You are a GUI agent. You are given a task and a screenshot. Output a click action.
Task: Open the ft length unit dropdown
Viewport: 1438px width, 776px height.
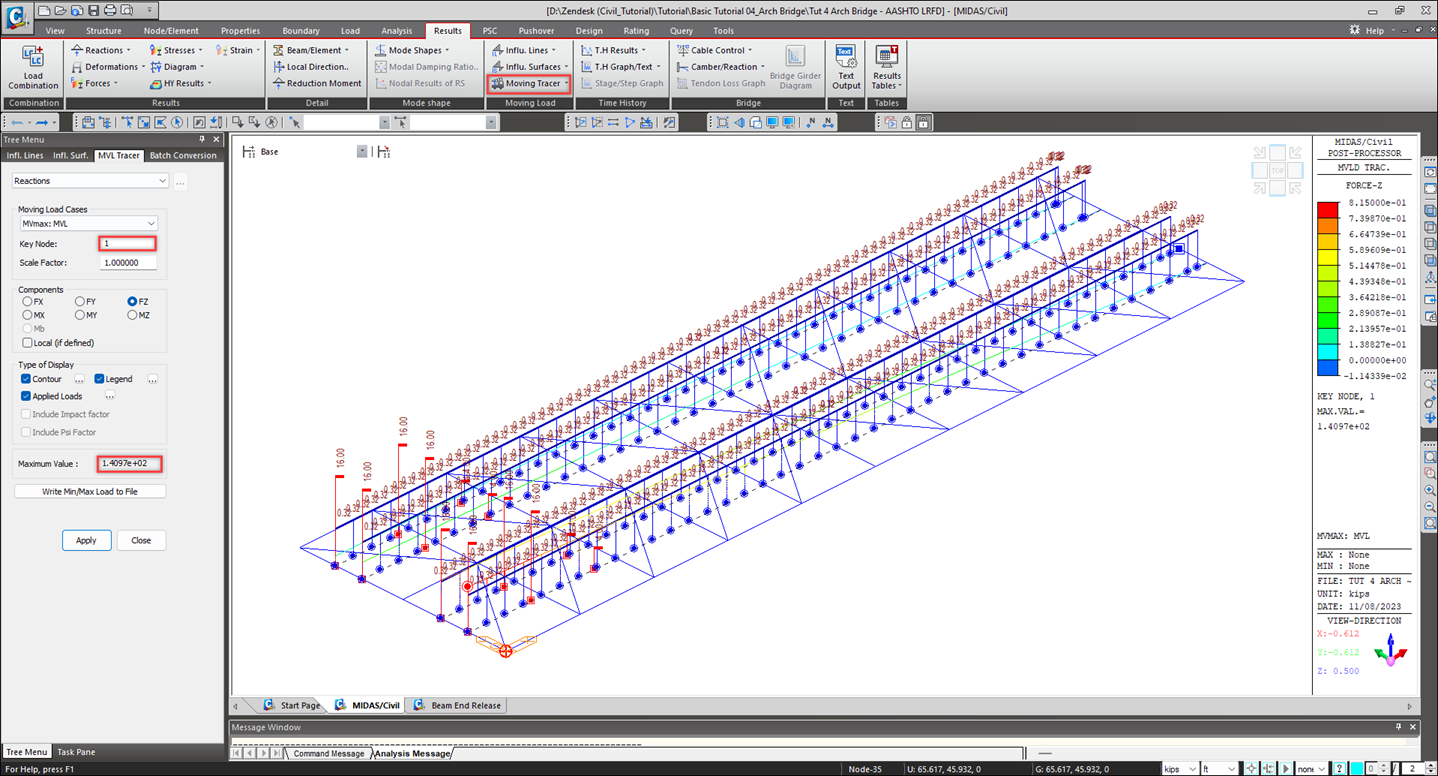[x=1219, y=769]
